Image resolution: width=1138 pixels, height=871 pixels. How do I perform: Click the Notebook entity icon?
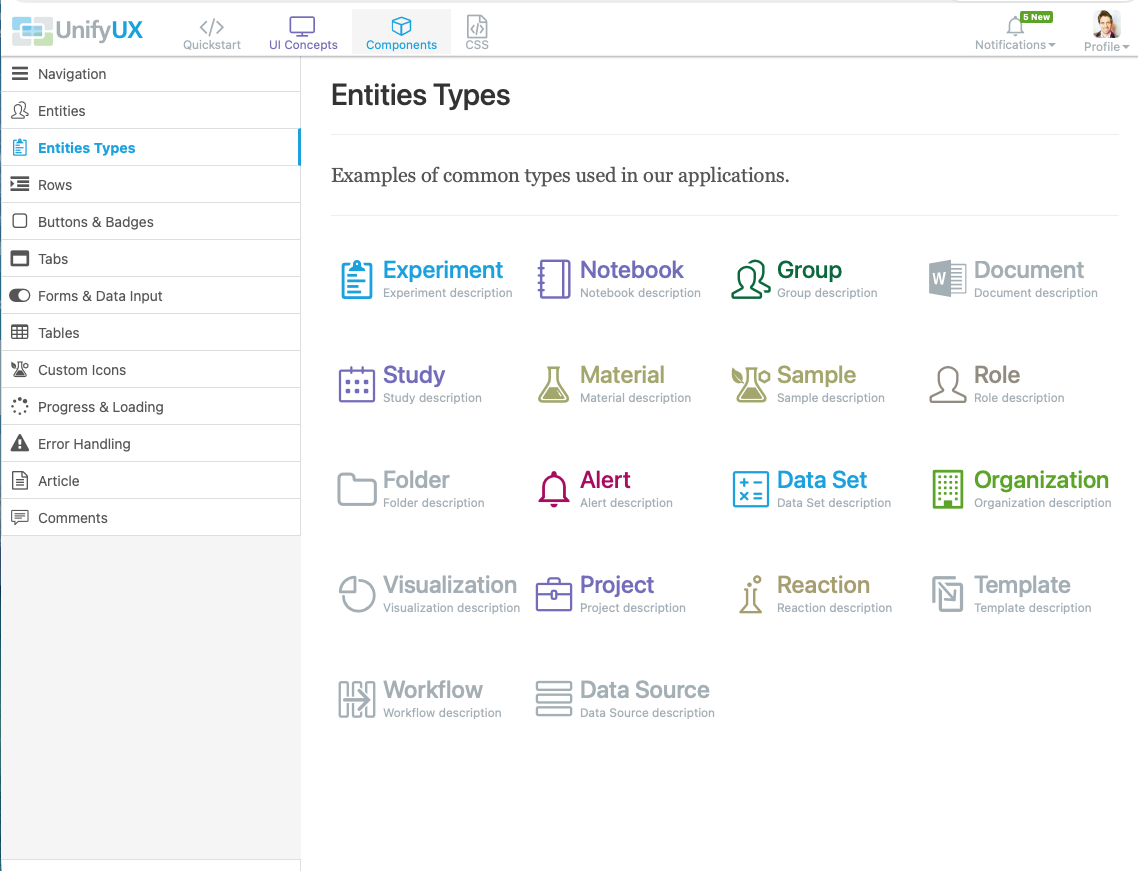click(x=553, y=279)
